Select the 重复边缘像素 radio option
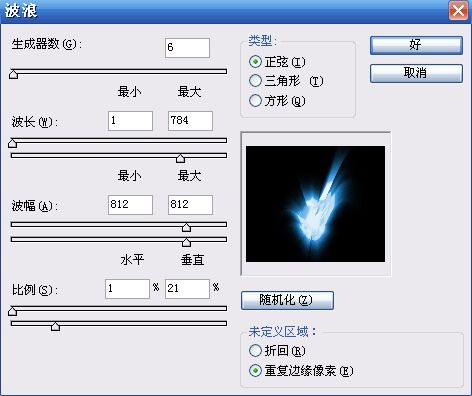Image resolution: width=472 pixels, height=396 pixels. (255, 370)
